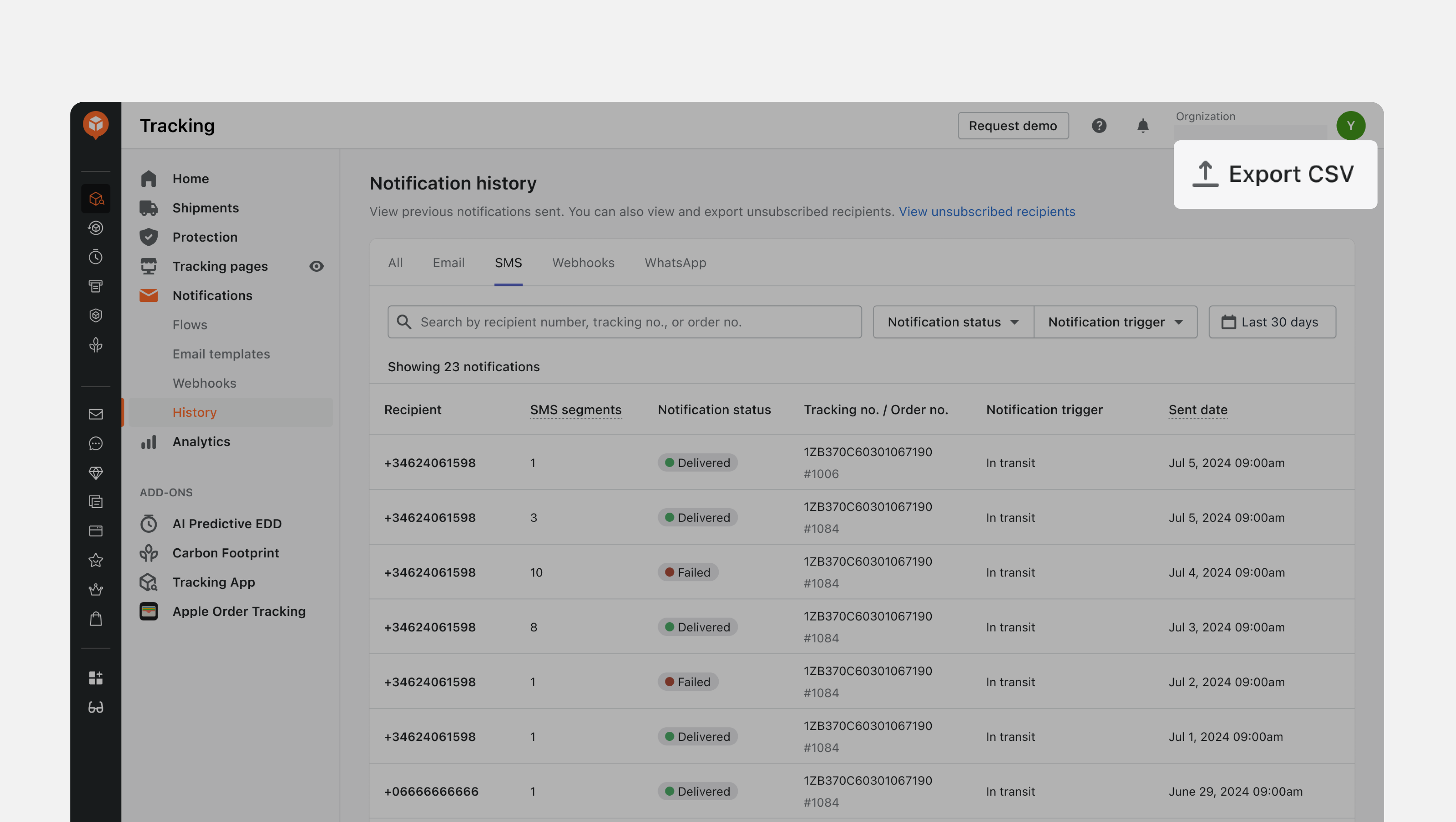Screen dimensions: 1456x822
Task: Open Email templates in sidebar
Action: coord(221,354)
